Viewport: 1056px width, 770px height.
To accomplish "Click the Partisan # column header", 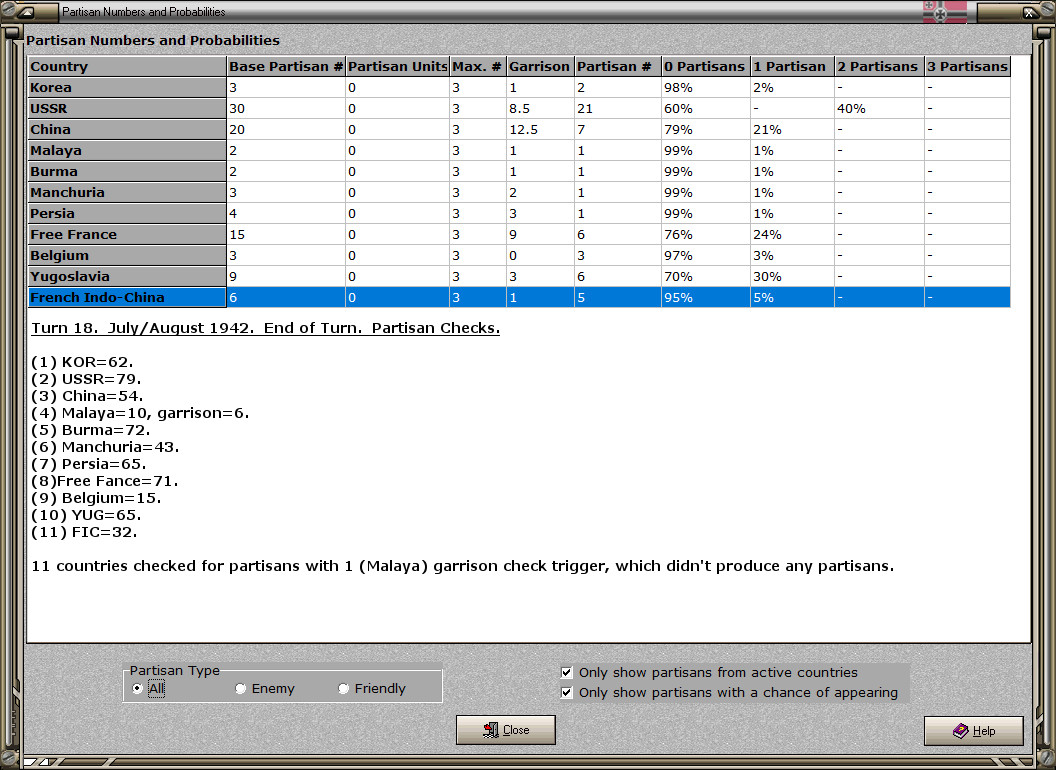I will 618,66.
